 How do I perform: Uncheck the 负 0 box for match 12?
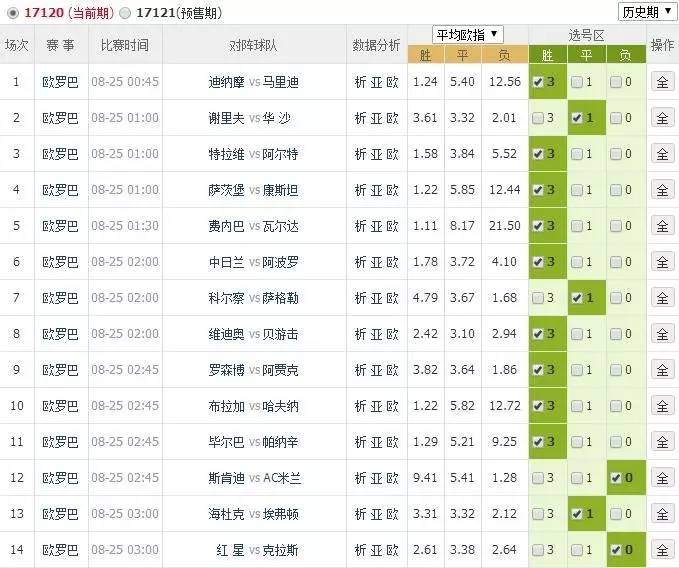[x=615, y=478]
